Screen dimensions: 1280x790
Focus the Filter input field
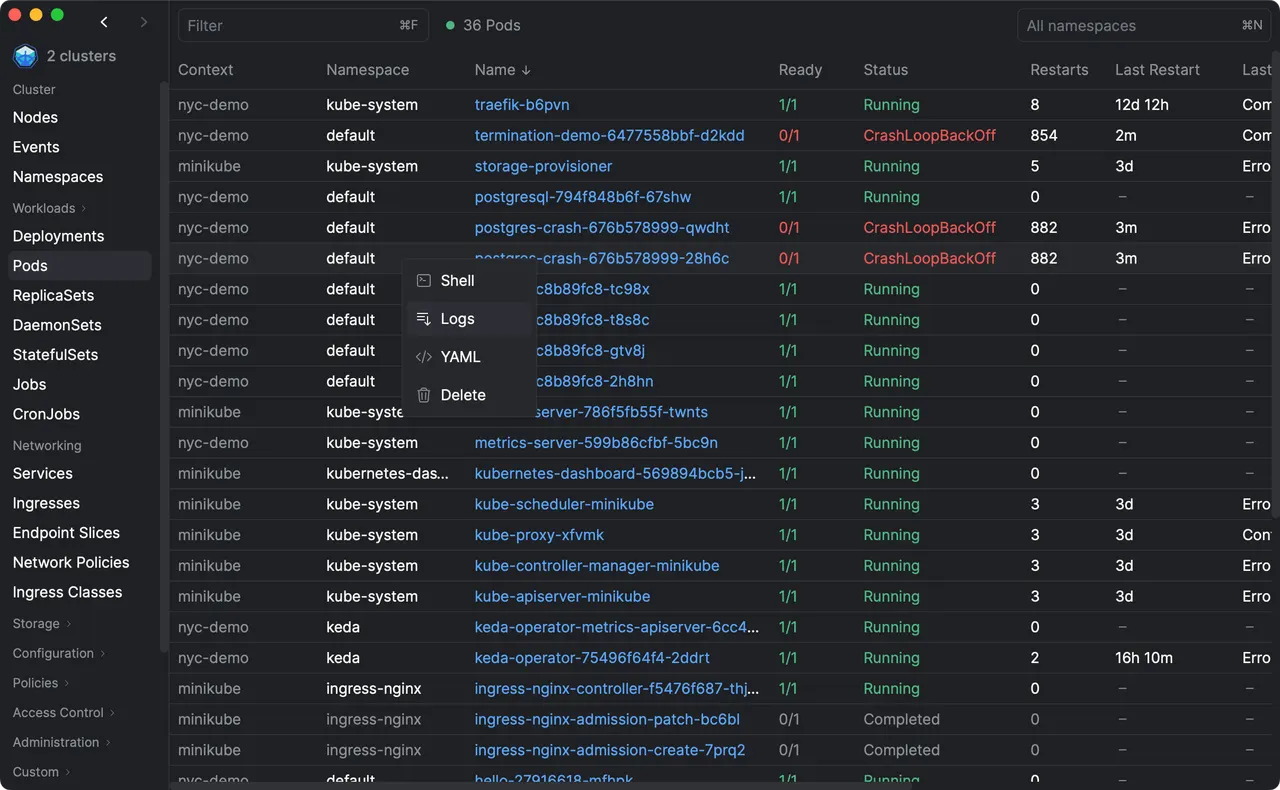click(303, 25)
